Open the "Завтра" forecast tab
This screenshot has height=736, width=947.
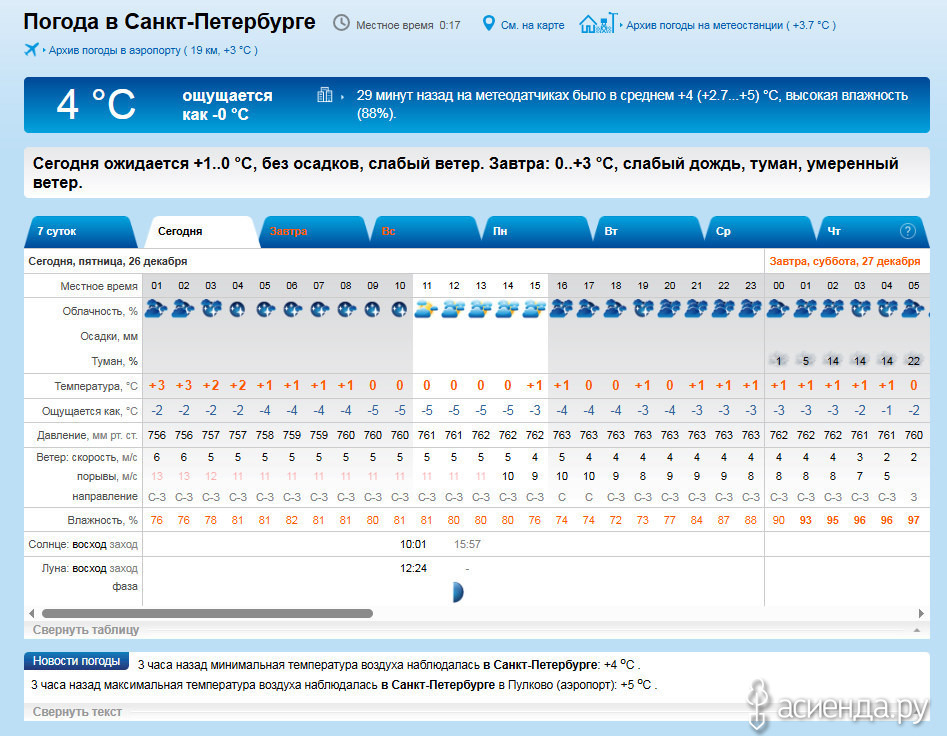point(289,232)
